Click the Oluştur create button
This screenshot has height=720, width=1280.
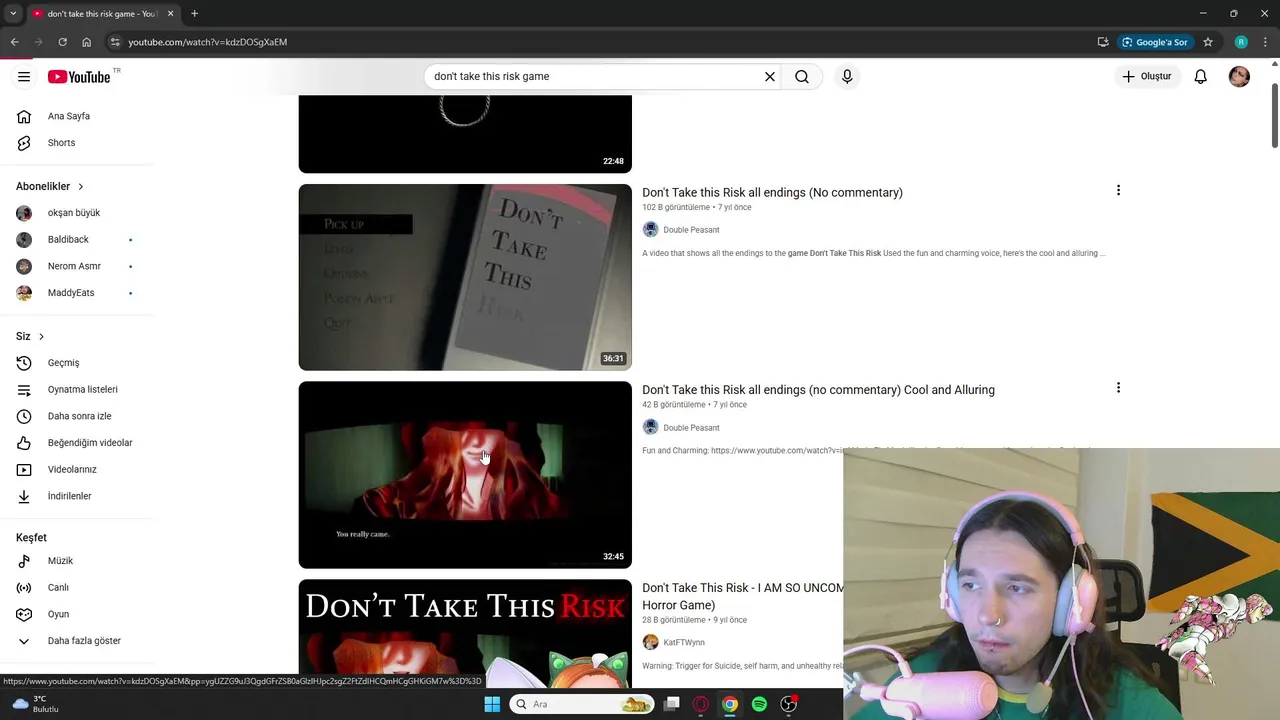coord(1147,76)
